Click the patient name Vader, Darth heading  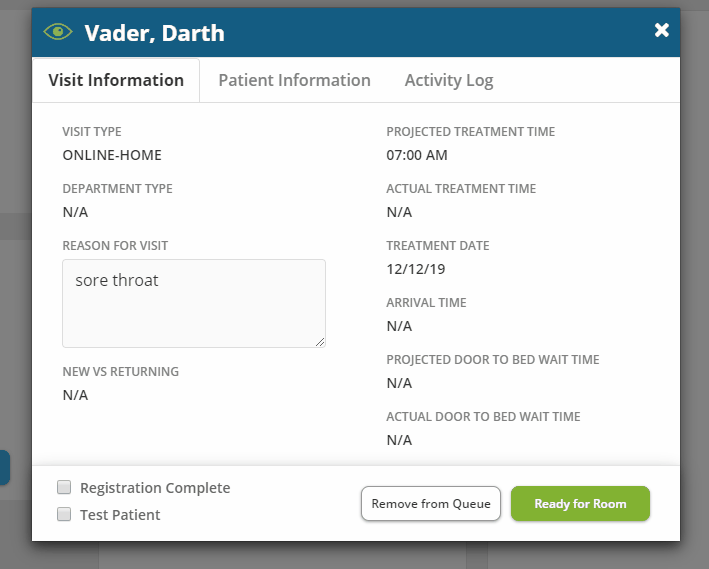154,33
